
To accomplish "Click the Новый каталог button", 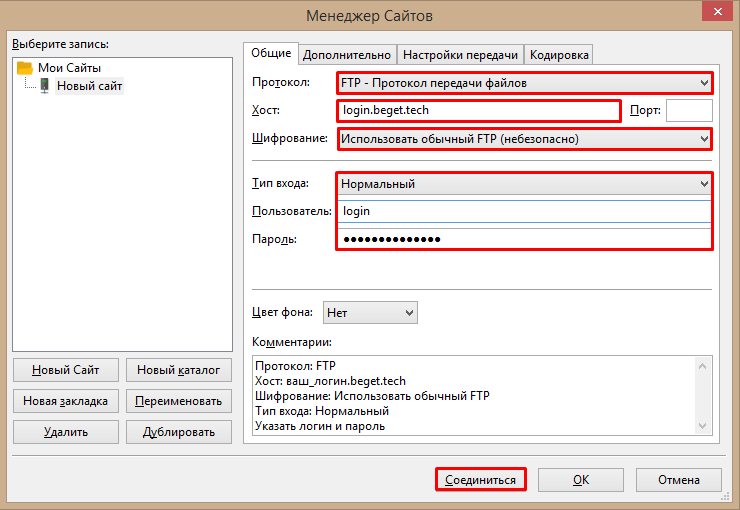I will click(178, 370).
